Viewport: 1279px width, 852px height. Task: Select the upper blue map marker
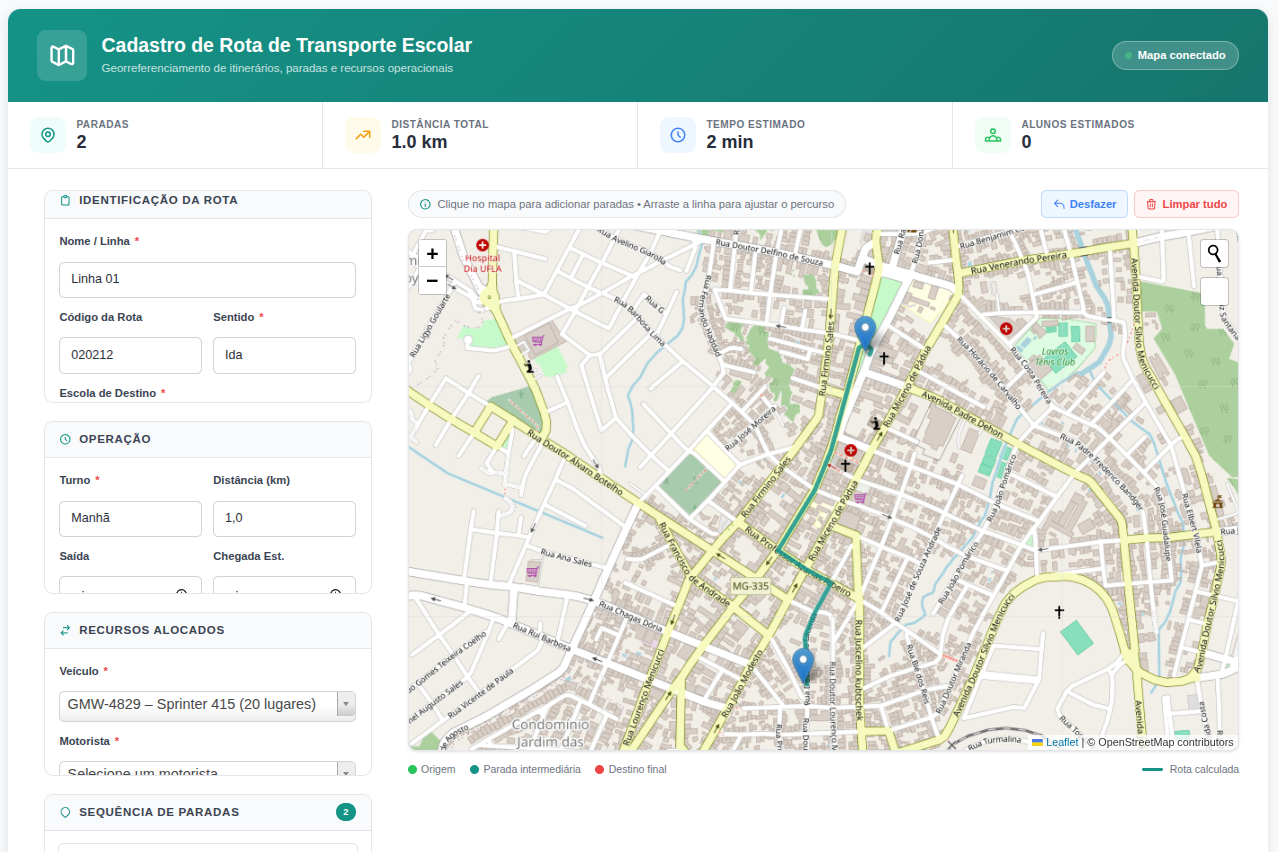[865, 332]
